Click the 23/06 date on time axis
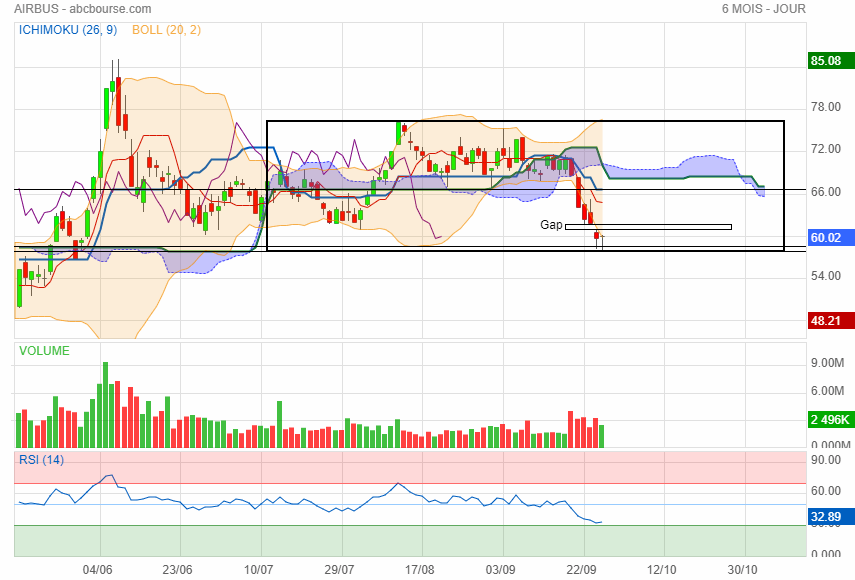This screenshot has height=580, width=855. click(178, 570)
